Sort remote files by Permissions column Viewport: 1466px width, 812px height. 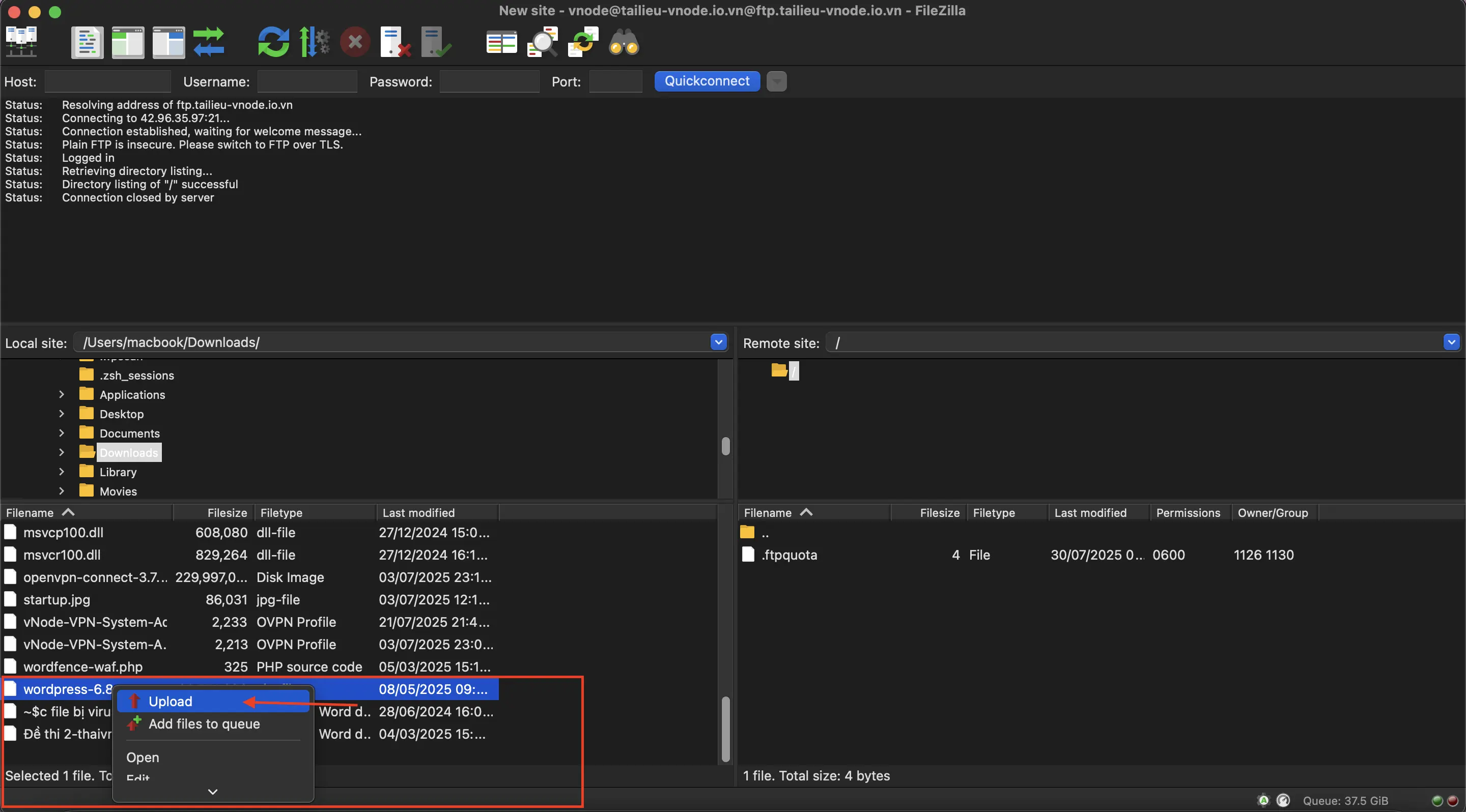click(1191, 512)
